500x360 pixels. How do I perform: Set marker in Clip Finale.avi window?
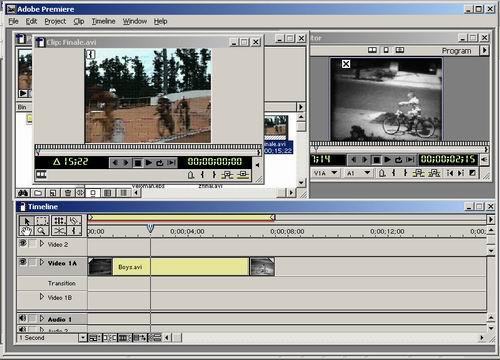(191, 174)
